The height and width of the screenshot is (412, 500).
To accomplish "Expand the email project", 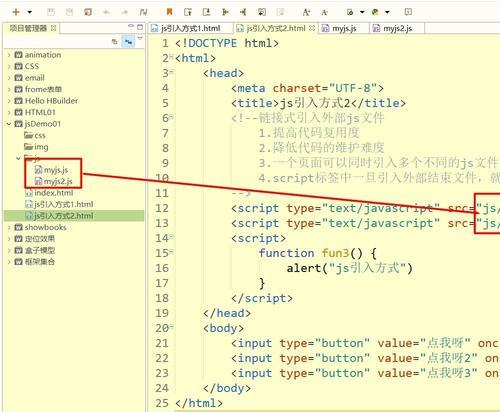I will click(9, 78).
